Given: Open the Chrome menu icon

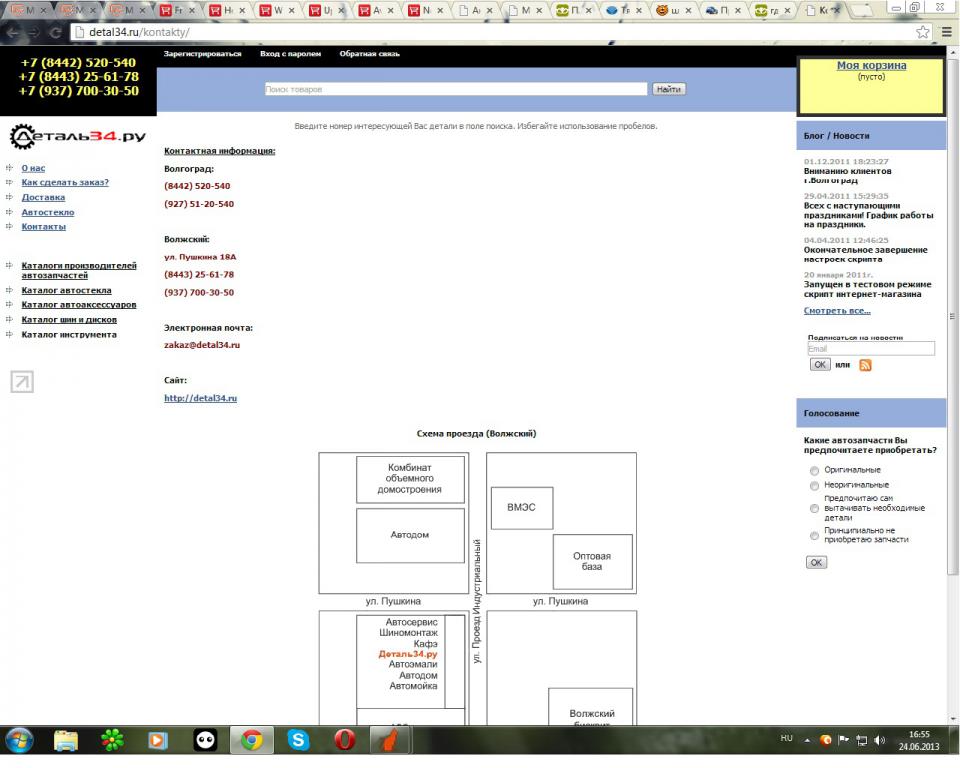Looking at the screenshot, I should point(946,32).
